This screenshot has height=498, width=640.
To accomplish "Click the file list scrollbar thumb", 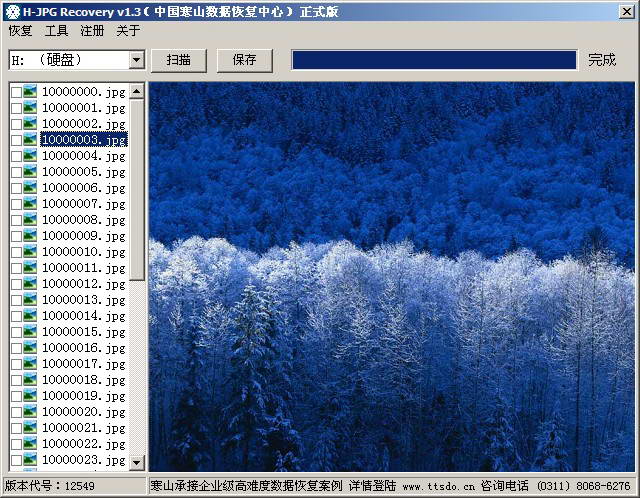I will [x=137, y=190].
